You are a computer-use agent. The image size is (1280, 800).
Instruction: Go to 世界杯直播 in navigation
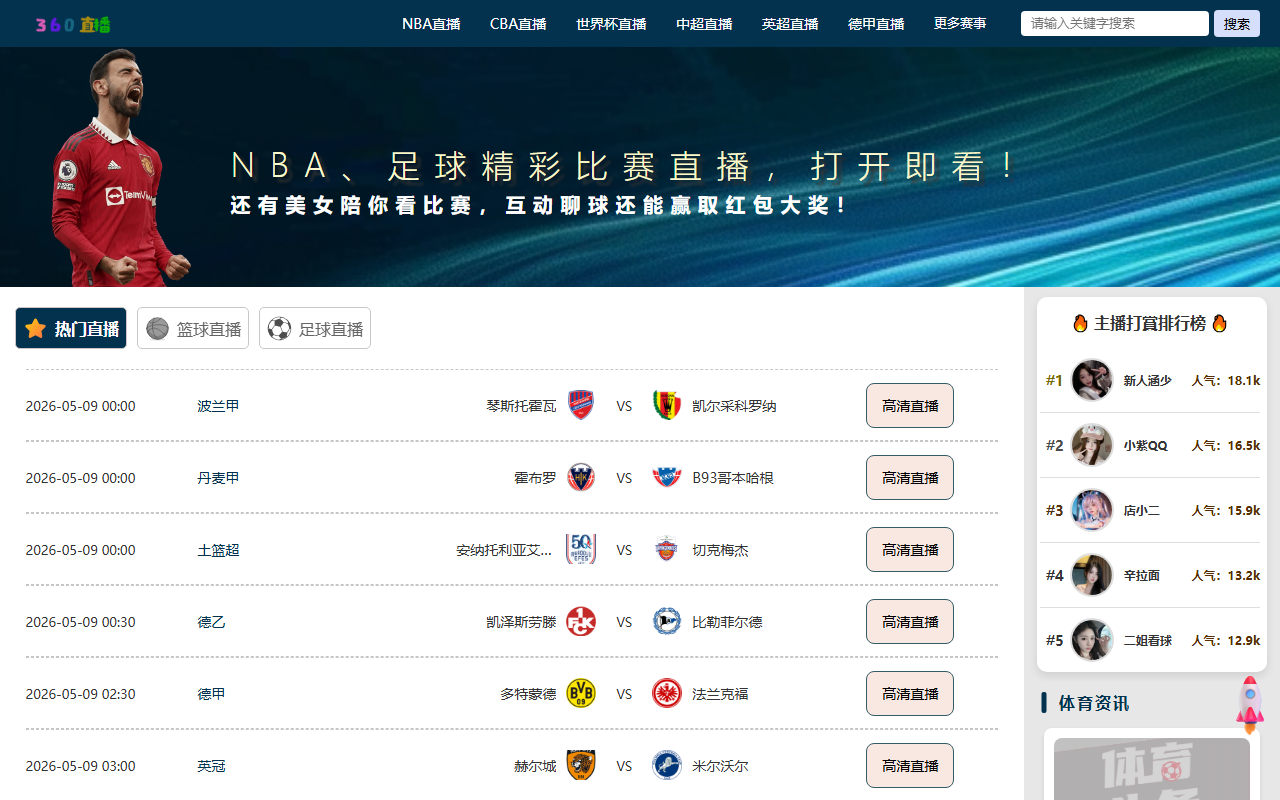[611, 24]
